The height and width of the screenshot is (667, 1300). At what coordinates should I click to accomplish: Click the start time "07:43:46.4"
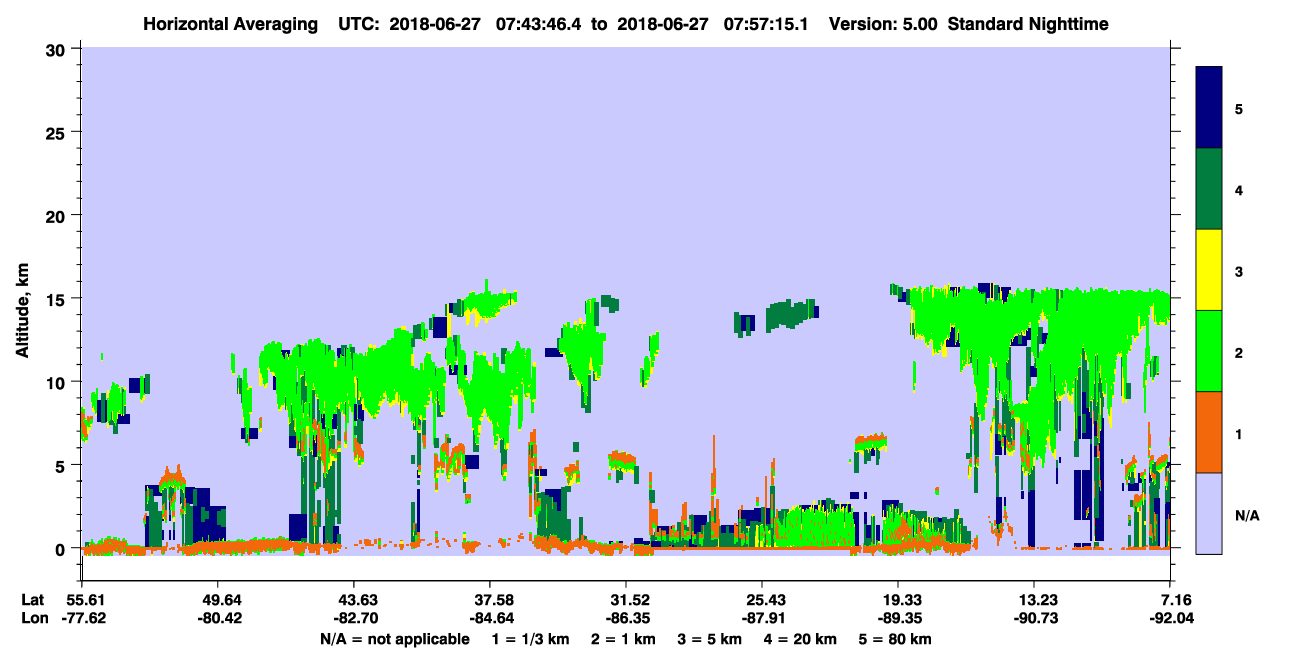539,23
